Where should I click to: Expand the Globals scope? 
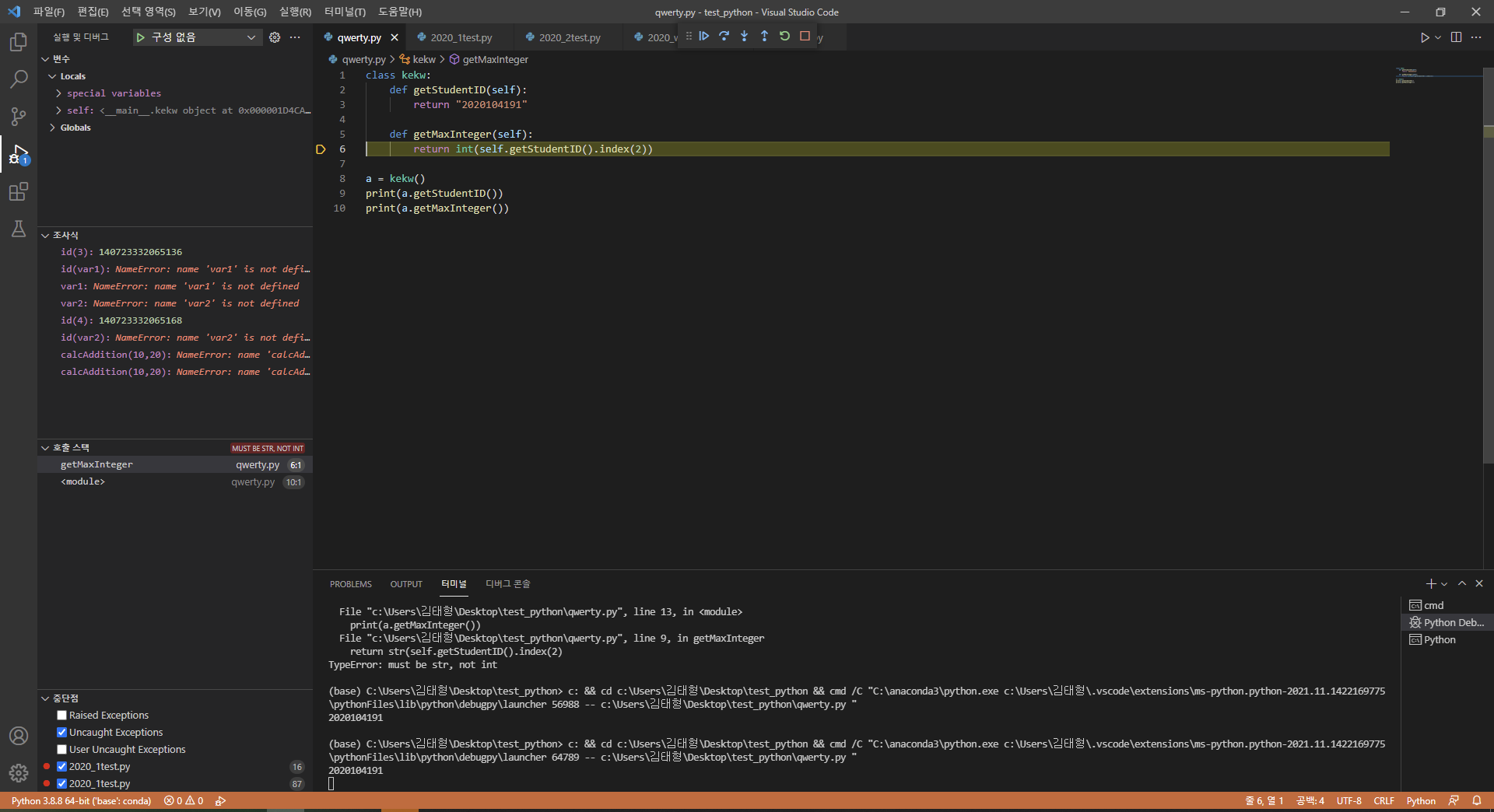(x=52, y=128)
